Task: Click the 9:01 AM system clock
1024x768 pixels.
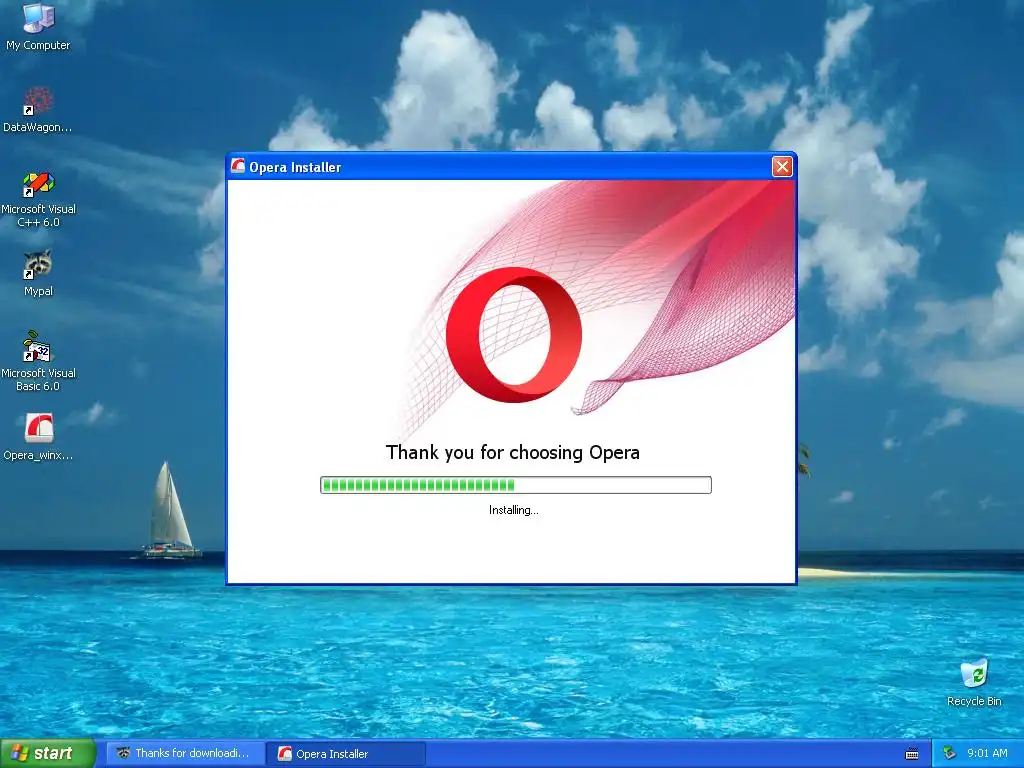Action: (x=987, y=753)
